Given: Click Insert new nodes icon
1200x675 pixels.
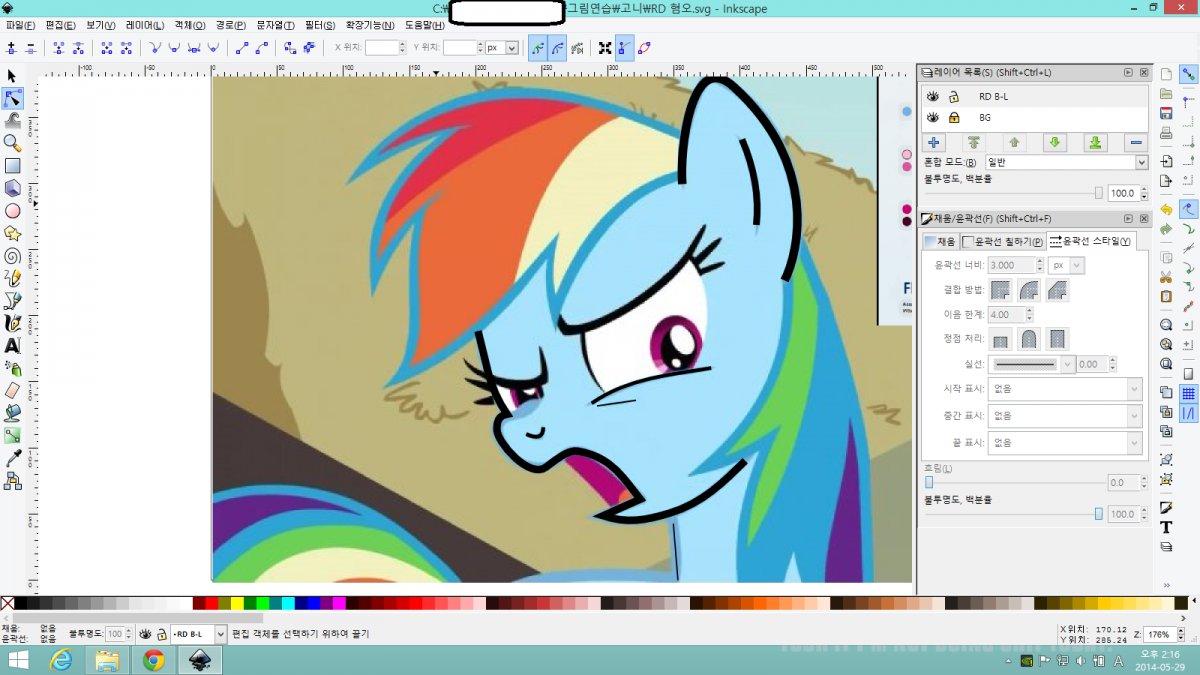Looking at the screenshot, I should click(12, 47).
